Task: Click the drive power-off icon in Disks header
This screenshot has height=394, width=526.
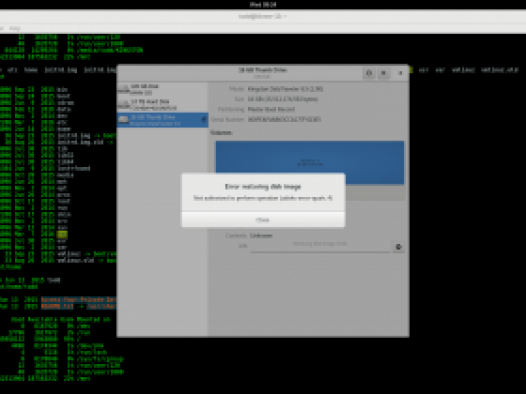Action: pos(369,73)
